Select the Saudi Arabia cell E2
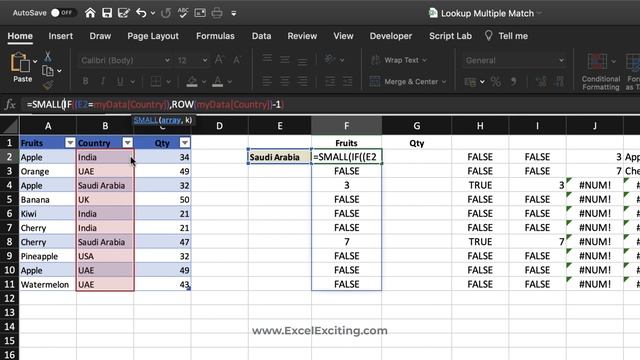The image size is (640, 360). 280,157
